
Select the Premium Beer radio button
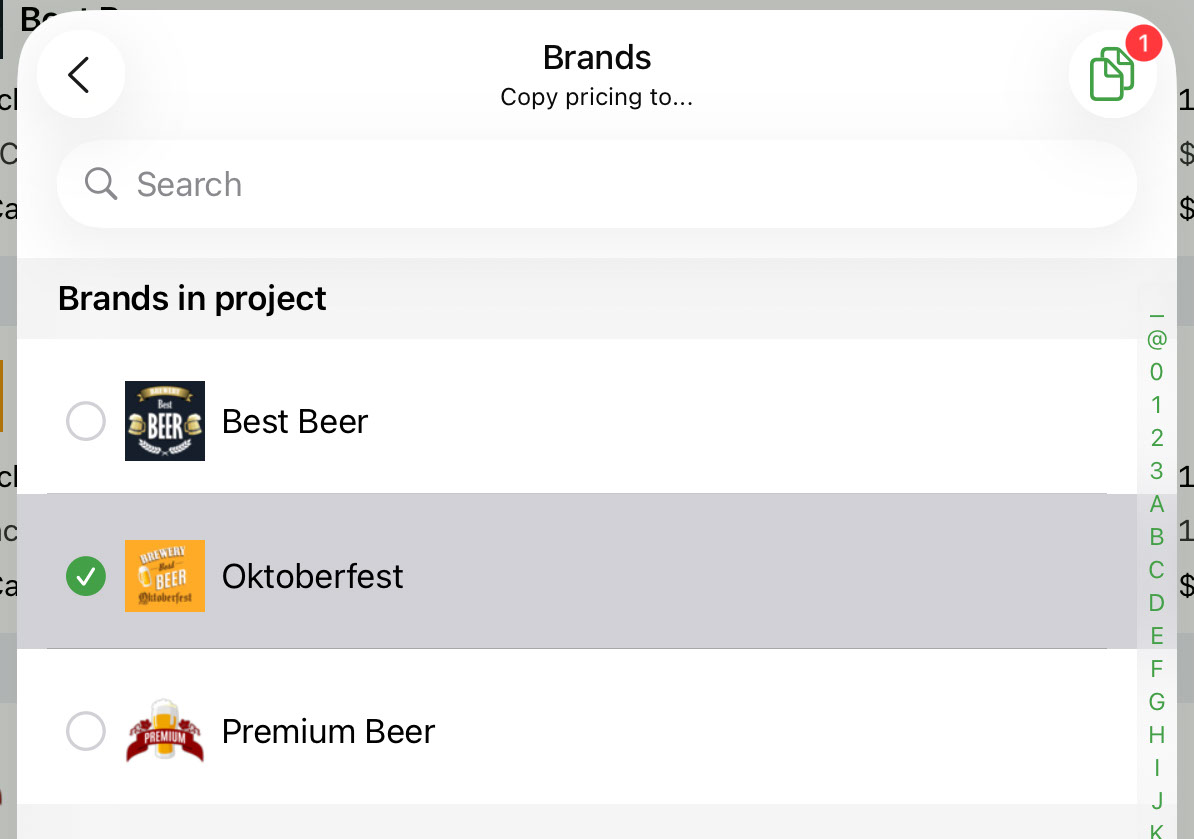coord(86,731)
